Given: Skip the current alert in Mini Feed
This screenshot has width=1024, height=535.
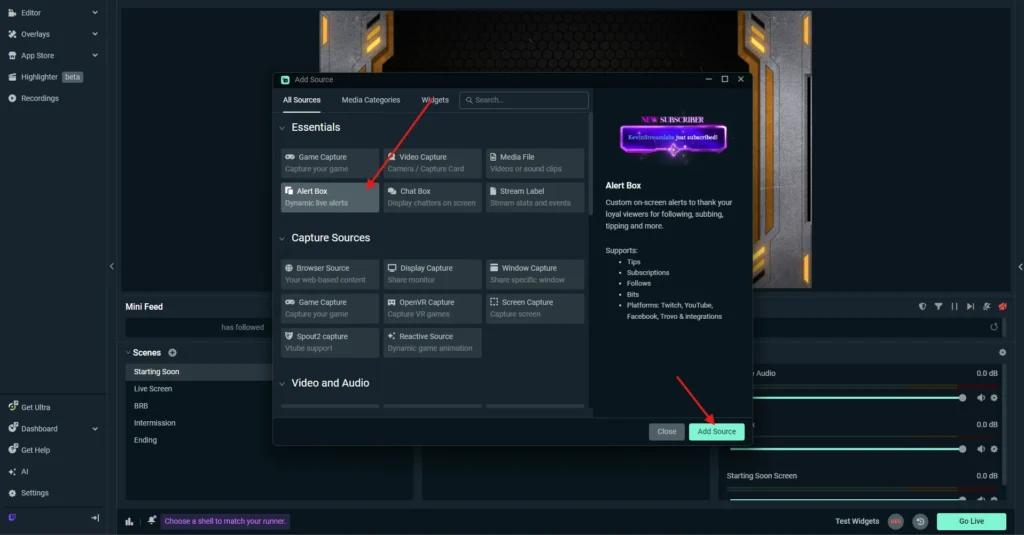Looking at the screenshot, I should (970, 306).
